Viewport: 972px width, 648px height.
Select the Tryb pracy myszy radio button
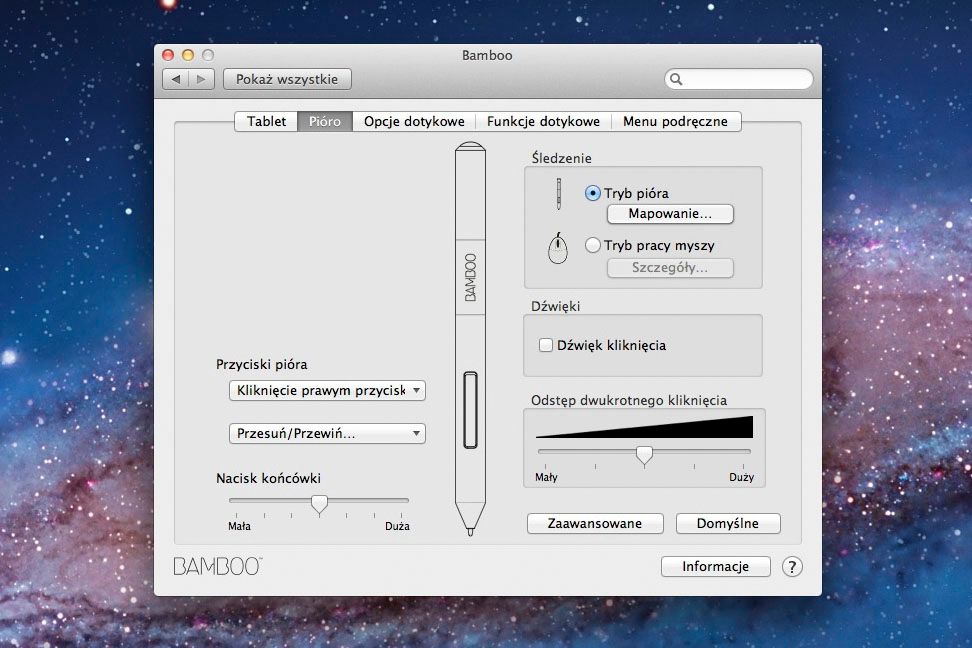point(593,246)
